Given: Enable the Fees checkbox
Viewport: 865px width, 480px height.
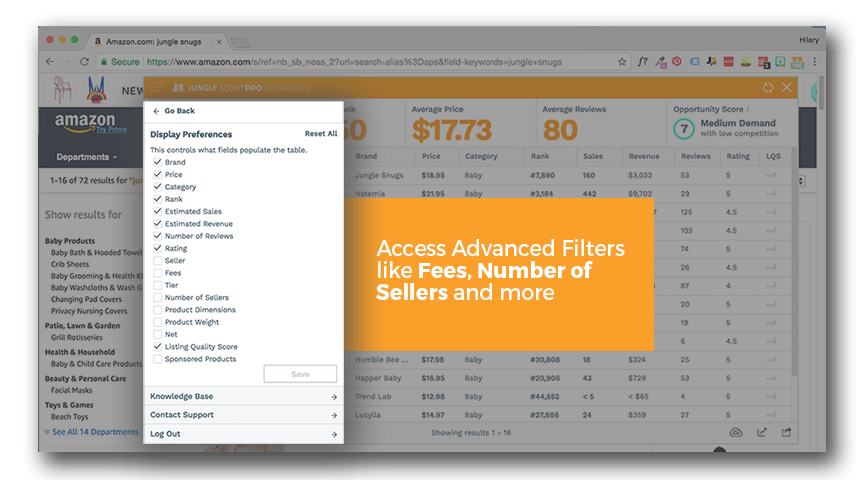Looking at the screenshot, I should point(158,273).
